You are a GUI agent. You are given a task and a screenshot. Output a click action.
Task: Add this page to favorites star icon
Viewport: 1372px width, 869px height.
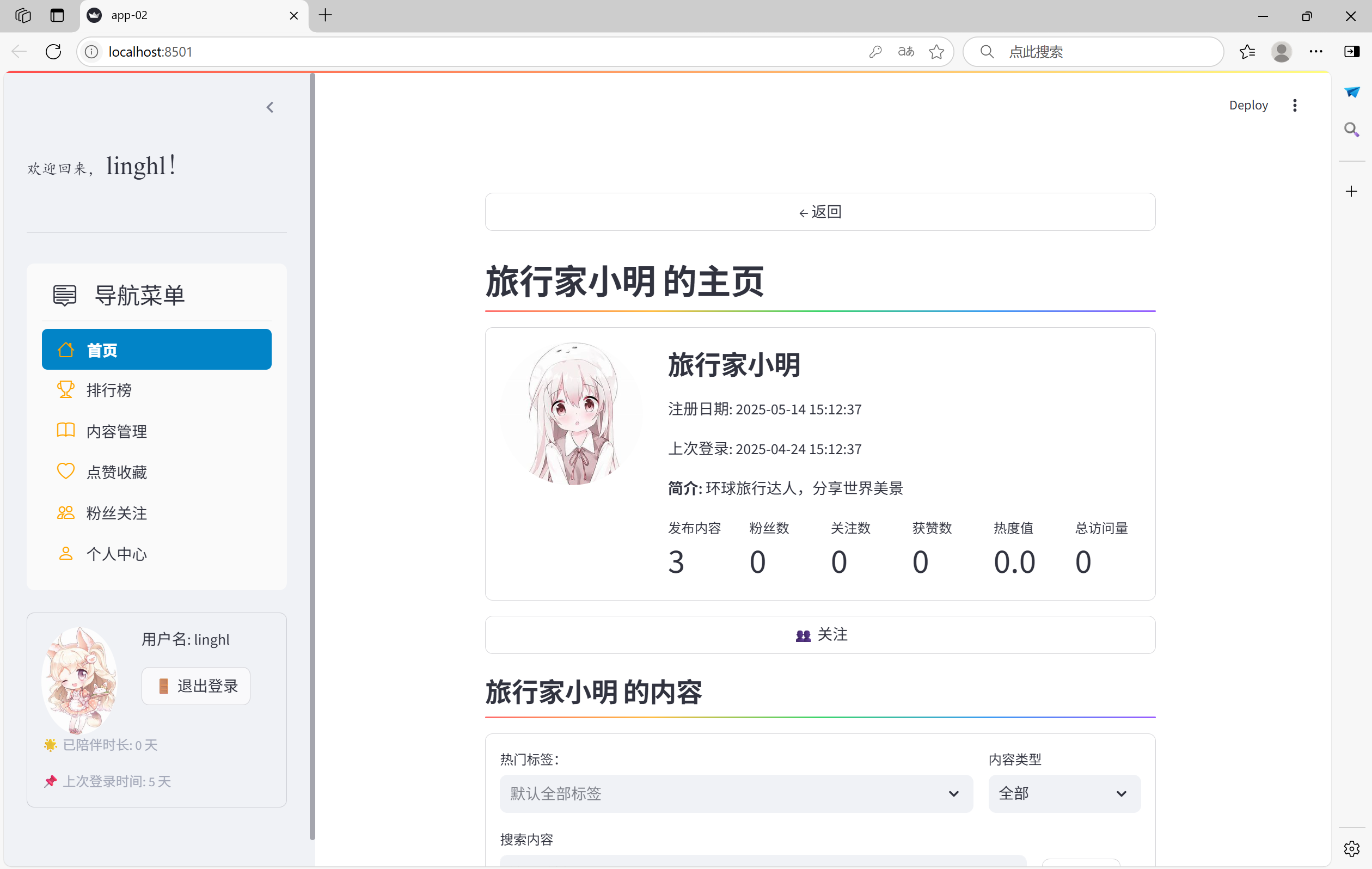[x=936, y=52]
